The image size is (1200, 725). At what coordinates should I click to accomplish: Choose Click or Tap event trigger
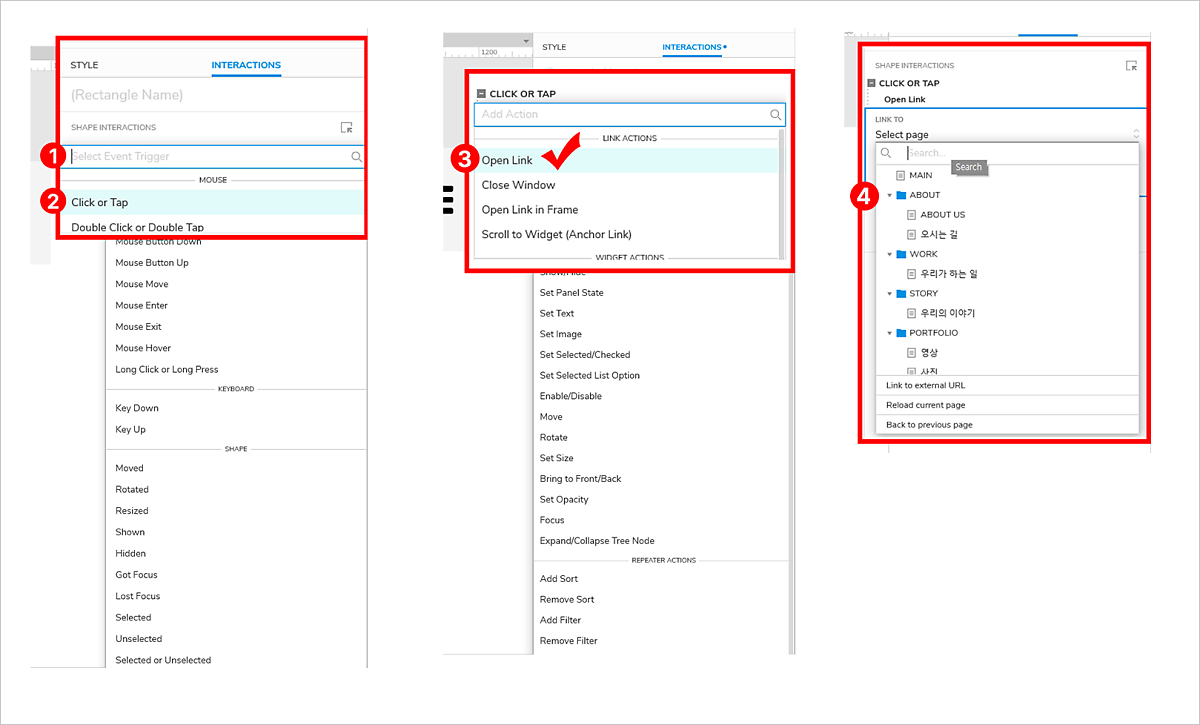[212, 202]
